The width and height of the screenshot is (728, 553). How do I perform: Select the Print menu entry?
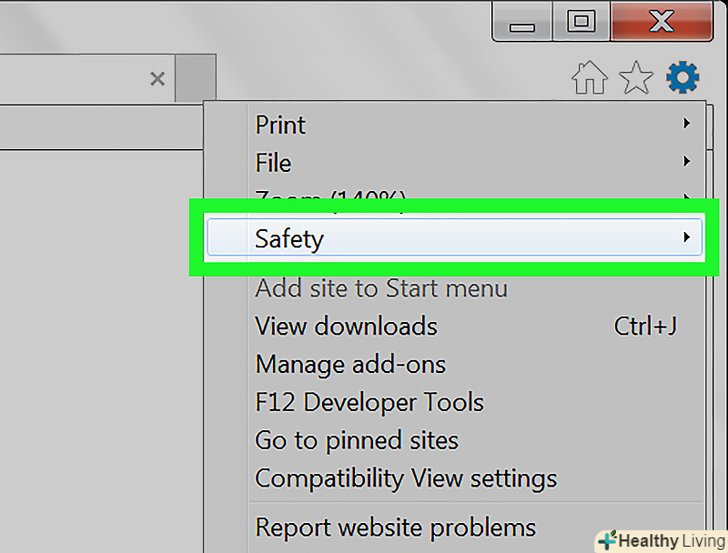point(280,125)
